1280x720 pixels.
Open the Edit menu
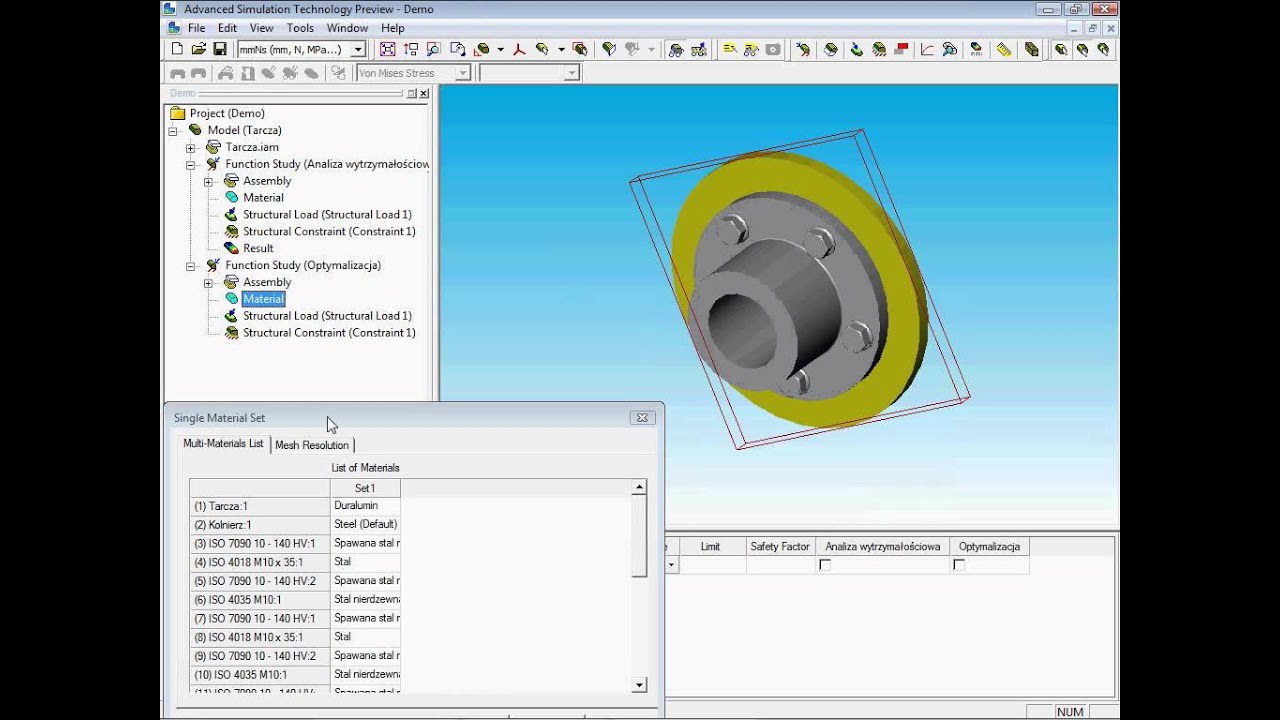pos(227,28)
